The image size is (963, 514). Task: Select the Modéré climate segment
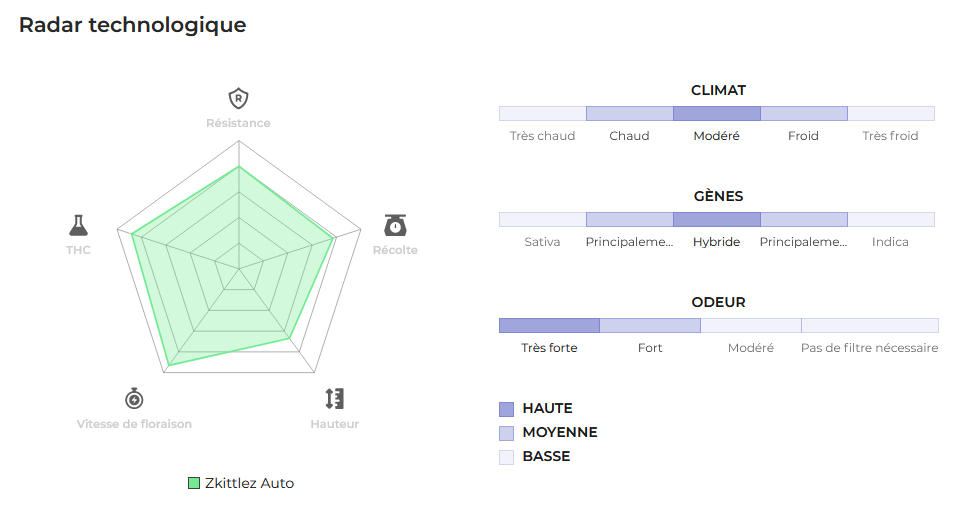[x=716, y=113]
